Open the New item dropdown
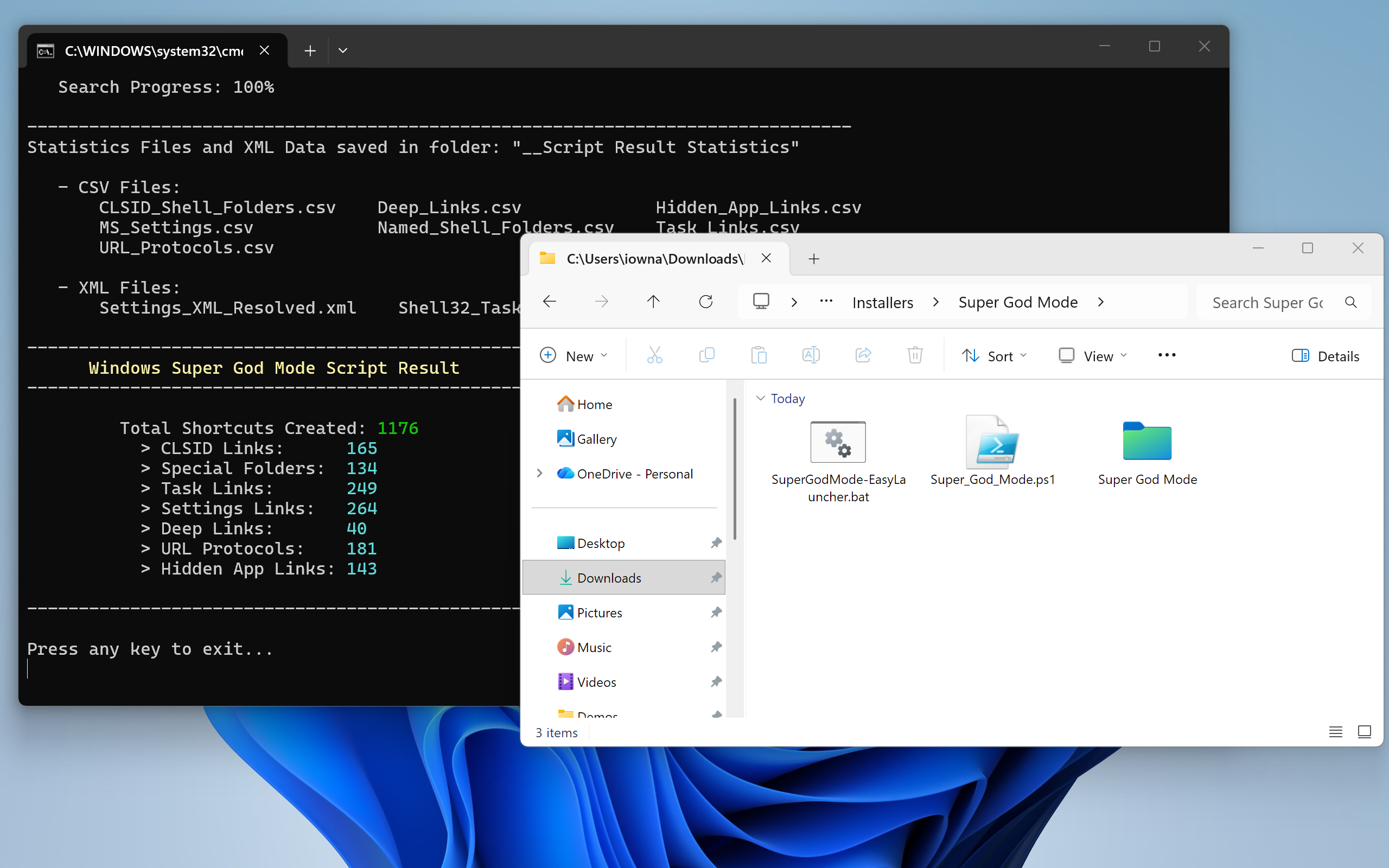The height and width of the screenshot is (868, 1389). coord(574,356)
